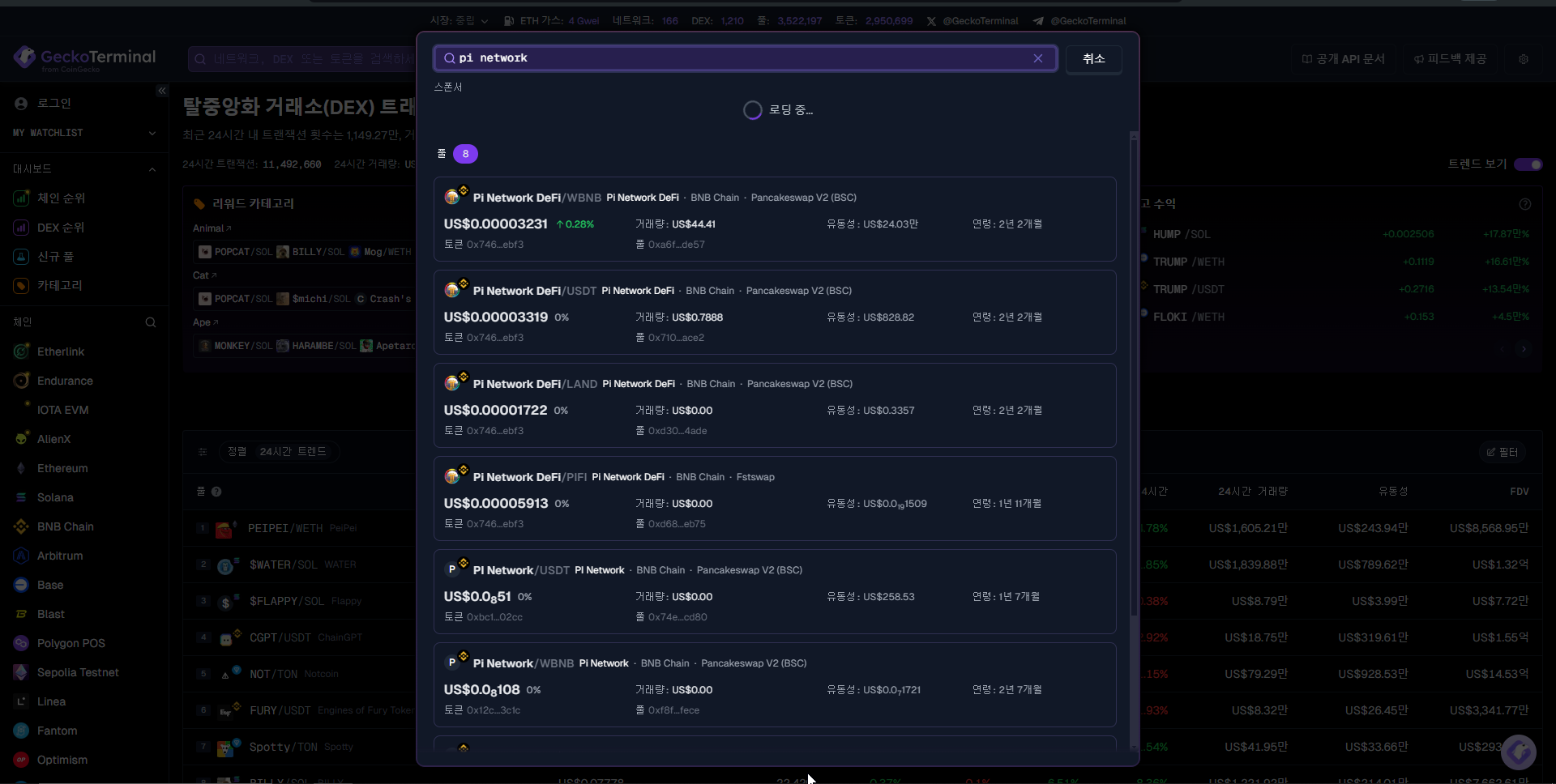Open the Pi Network DeFi/LAND pool result

pos(775,406)
